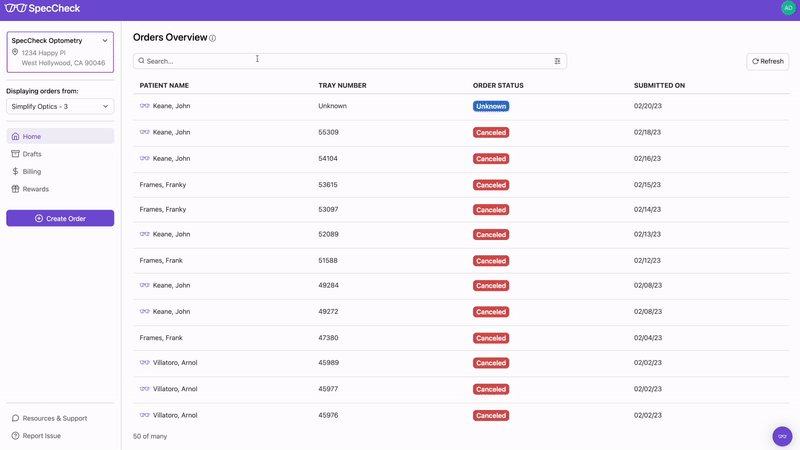Click the Create Order button
Viewport: 800px width, 450px height.
click(60, 218)
